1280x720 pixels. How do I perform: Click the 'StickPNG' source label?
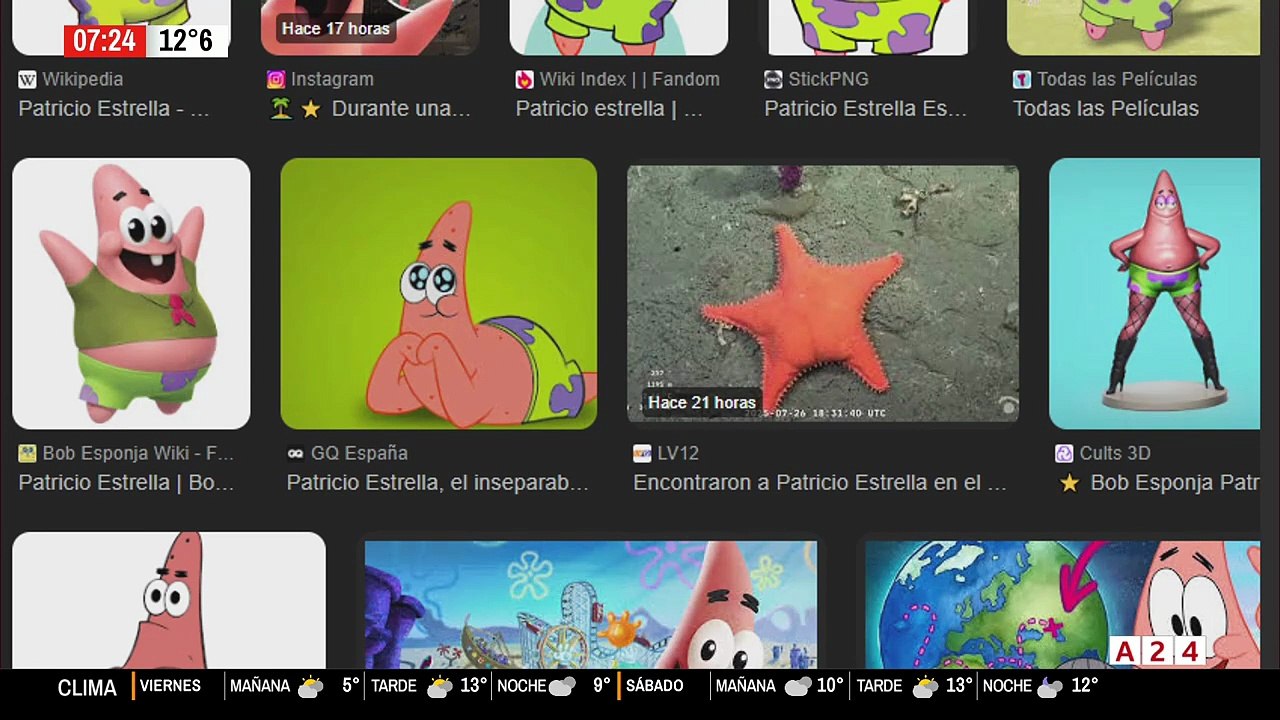point(828,79)
